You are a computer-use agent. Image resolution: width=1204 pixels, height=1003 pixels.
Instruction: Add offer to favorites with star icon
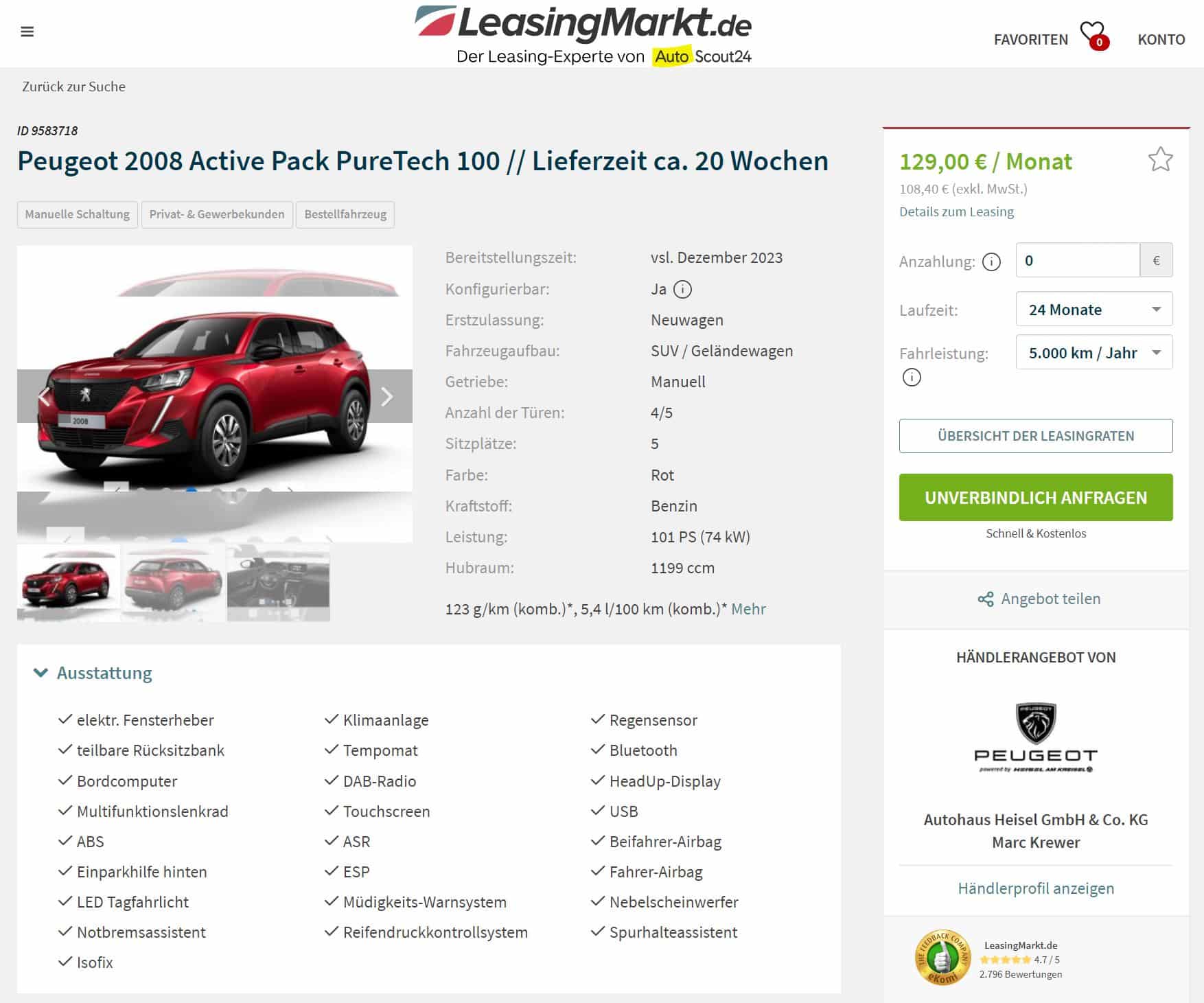pyautogui.click(x=1160, y=160)
